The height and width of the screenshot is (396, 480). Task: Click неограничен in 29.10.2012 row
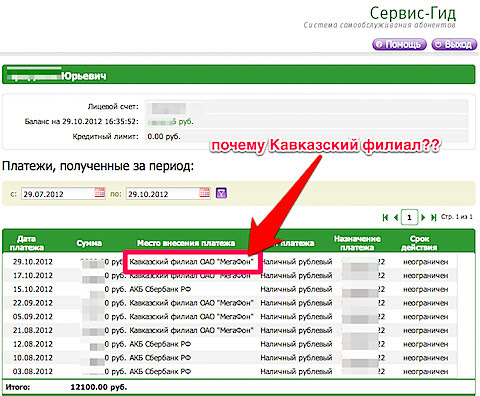coord(425,262)
